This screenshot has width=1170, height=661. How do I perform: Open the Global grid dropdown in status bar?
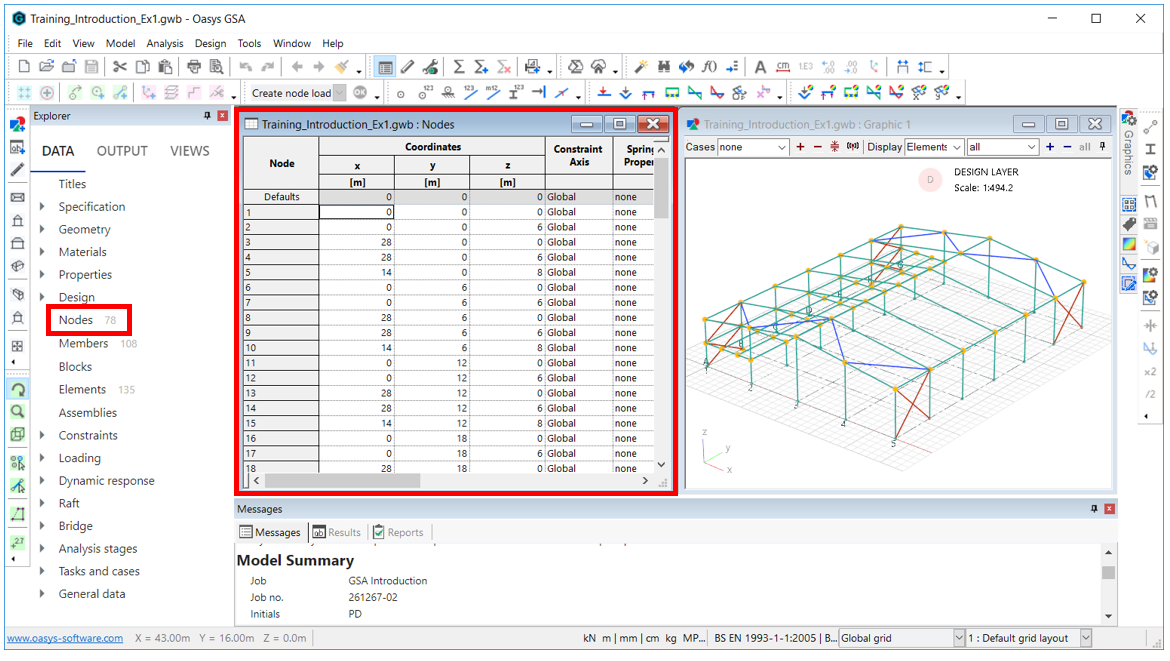point(900,637)
